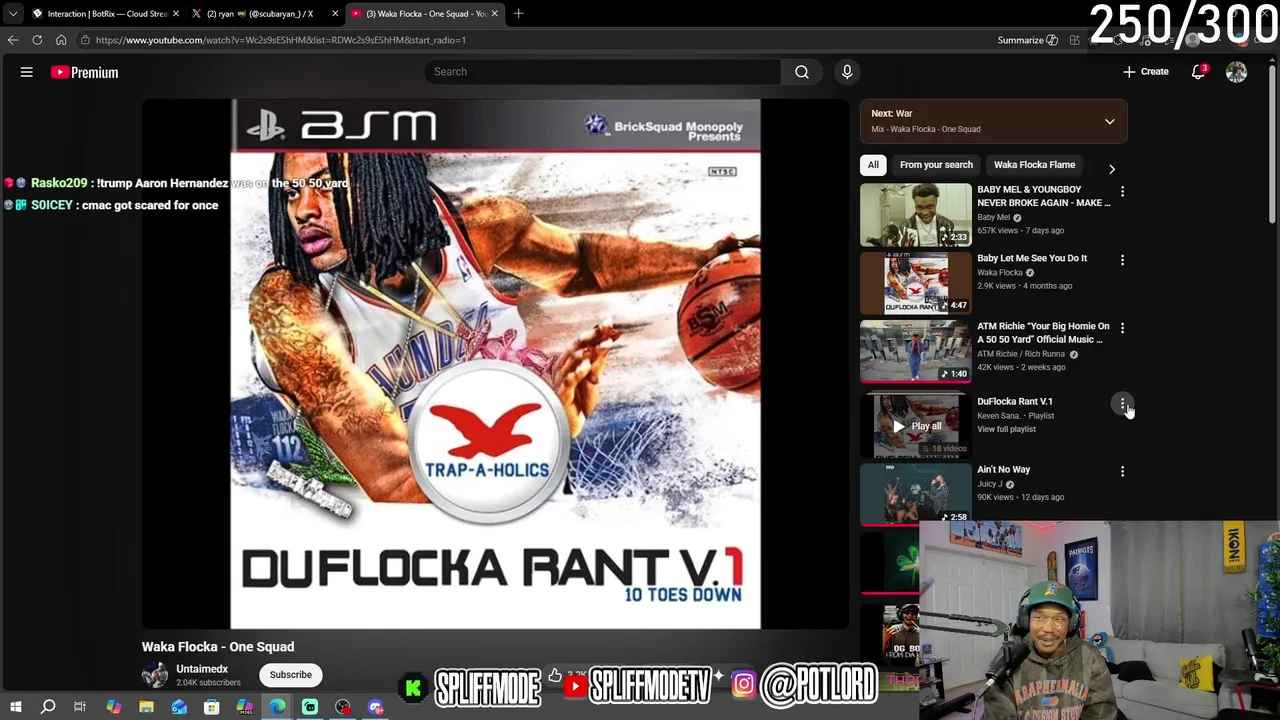The height and width of the screenshot is (720, 1280).
Task: Click the site info lock icon in address bar
Action: click(x=85, y=40)
